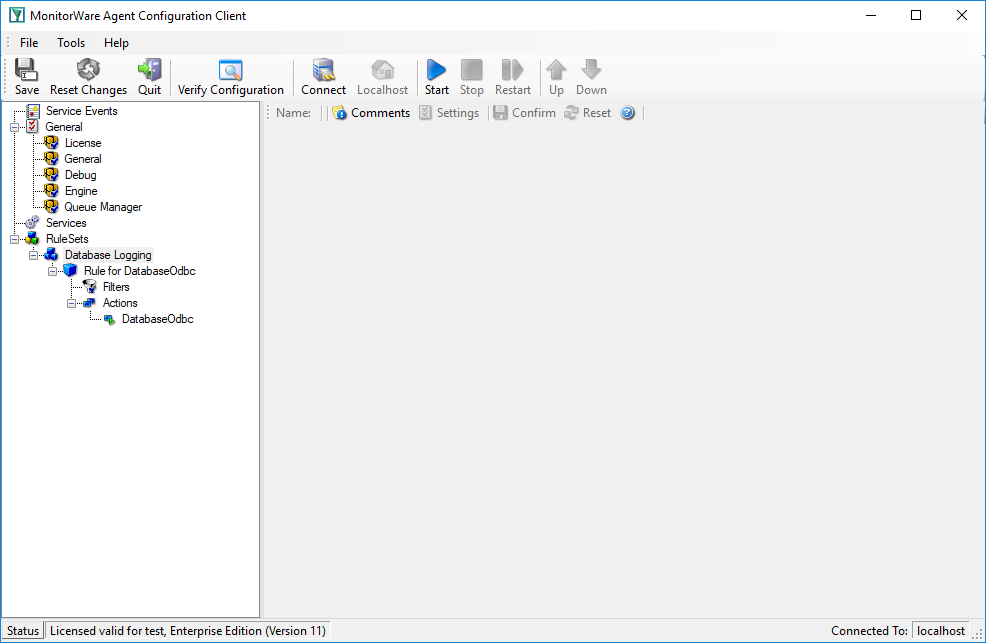Click the Confirm button
The width and height of the screenshot is (986, 643).
tap(524, 113)
